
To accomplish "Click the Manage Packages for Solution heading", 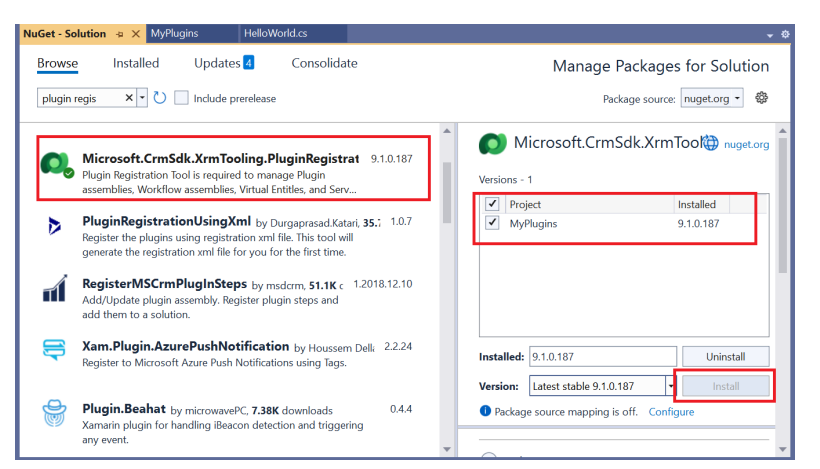I will point(661,66).
